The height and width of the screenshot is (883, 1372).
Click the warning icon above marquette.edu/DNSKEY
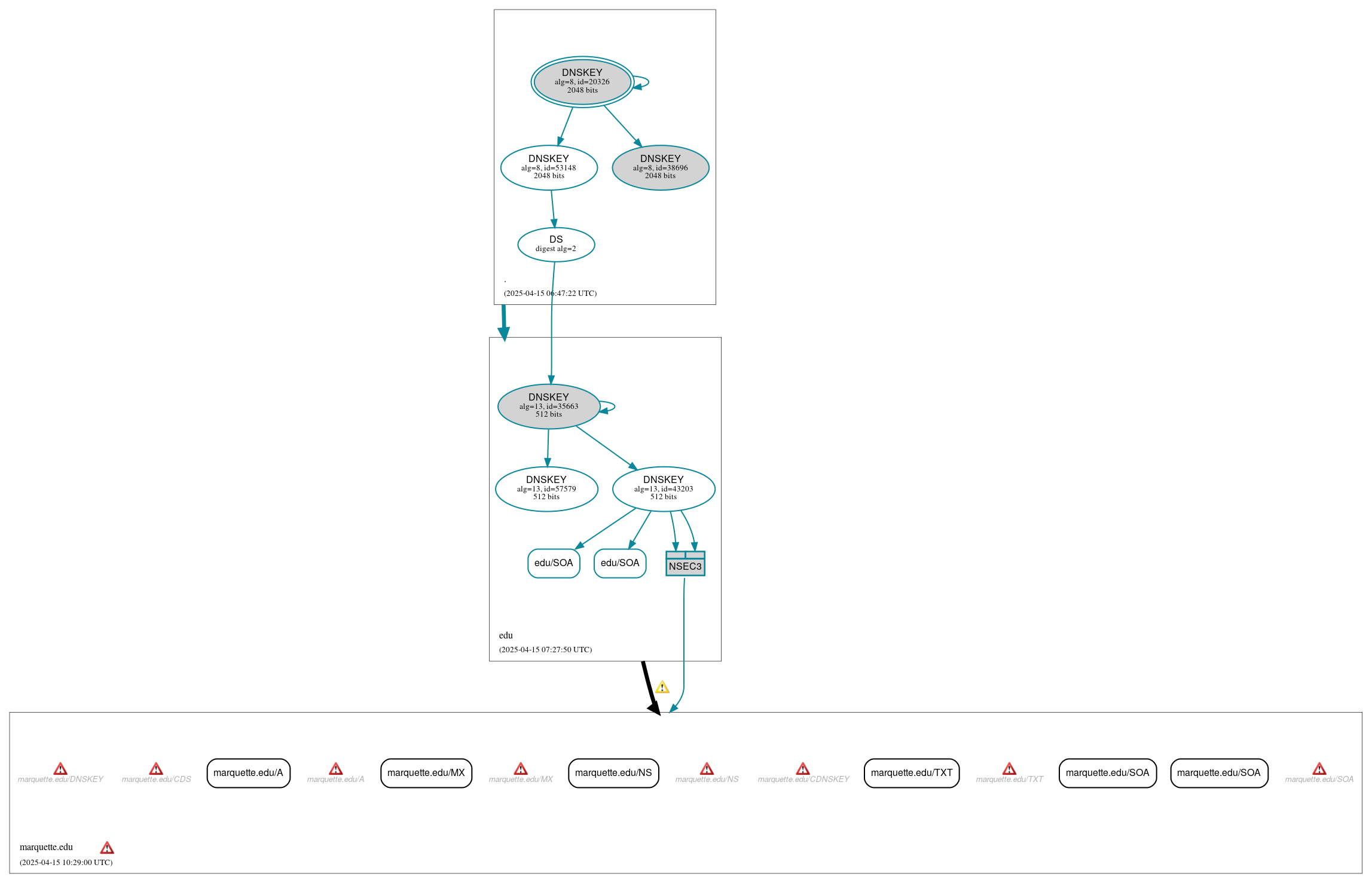[x=60, y=769]
